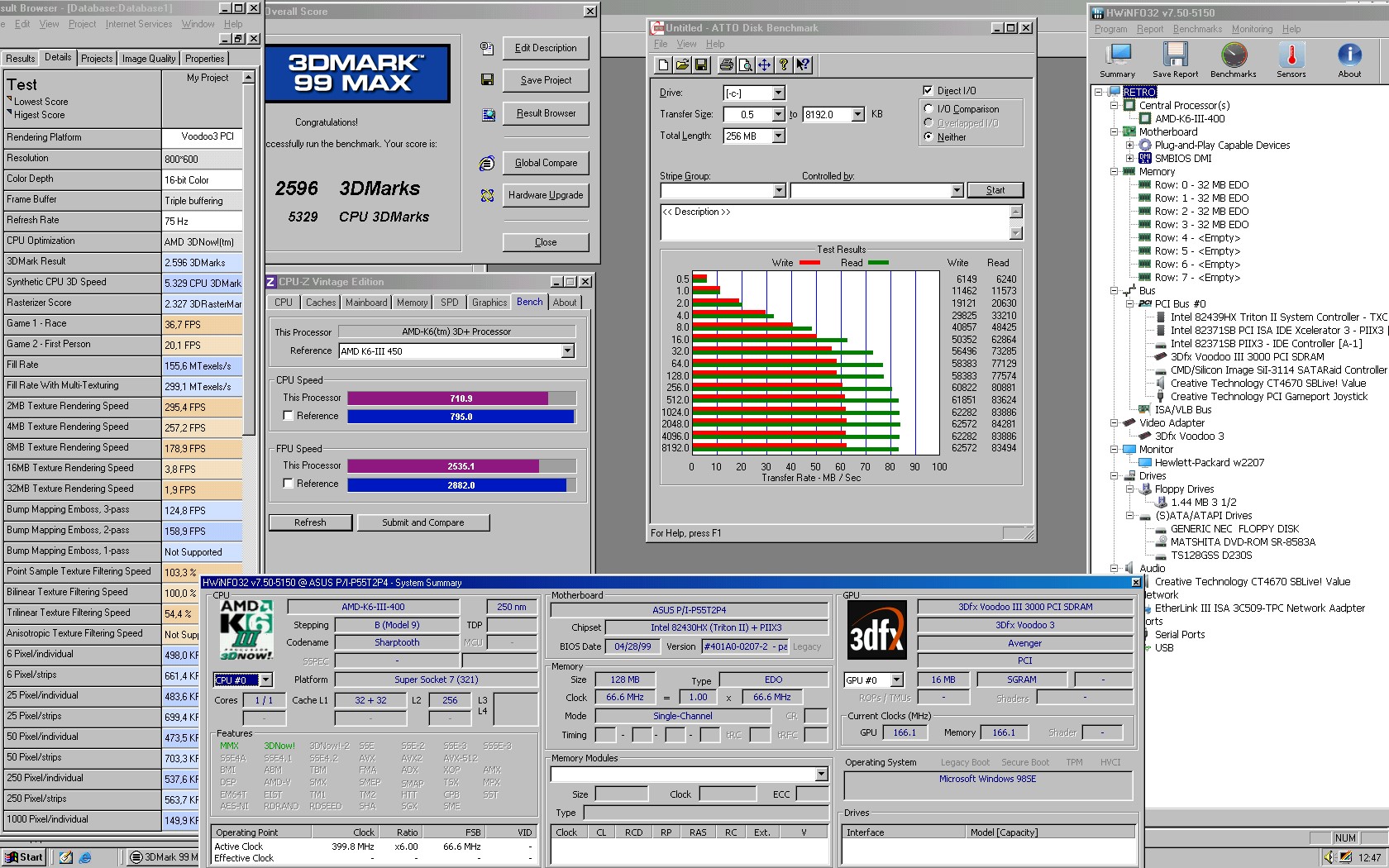Click the icon beside Hardware Upgrade button
The height and width of the screenshot is (868, 1389).
coord(487,195)
